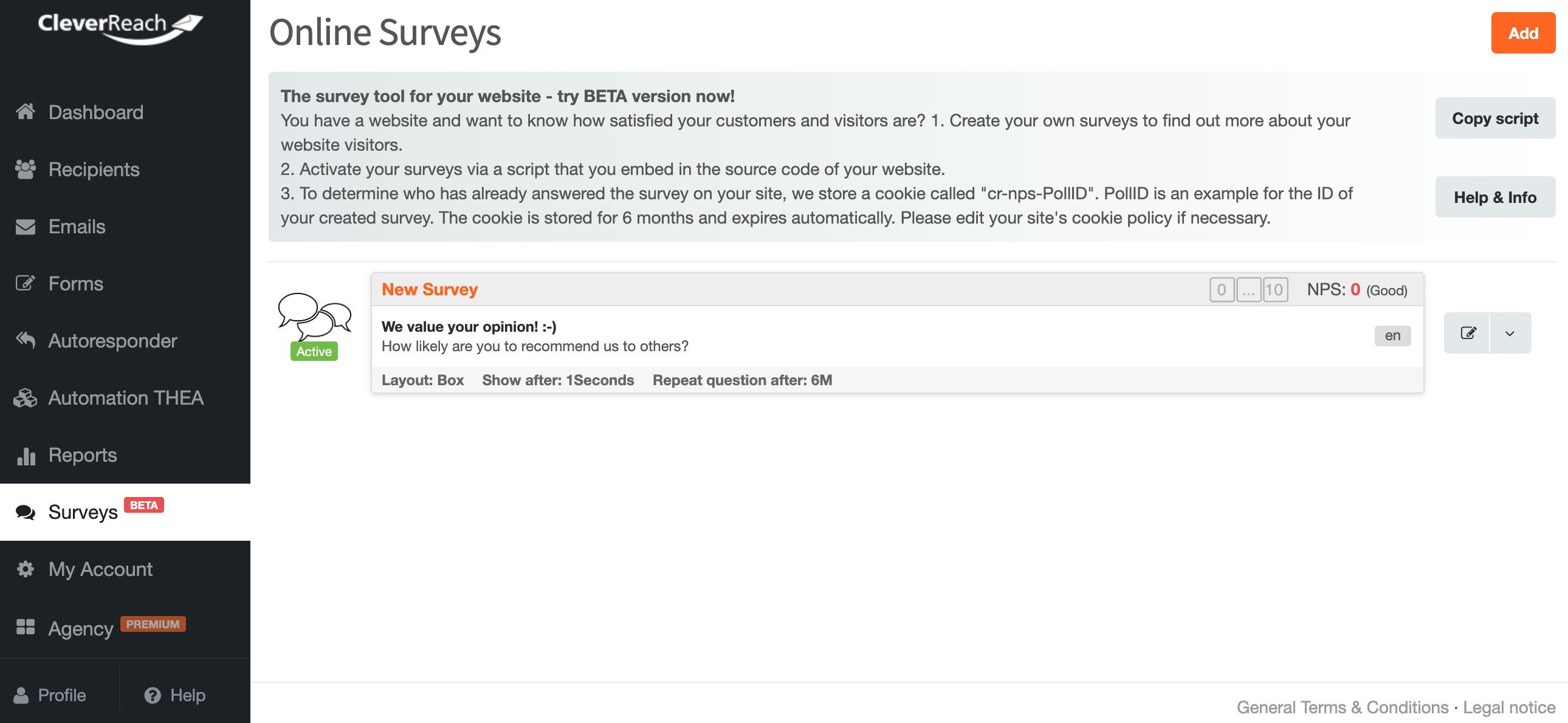The image size is (1568, 723).
Task: Click the Automation THEA cubes icon
Action: point(25,397)
